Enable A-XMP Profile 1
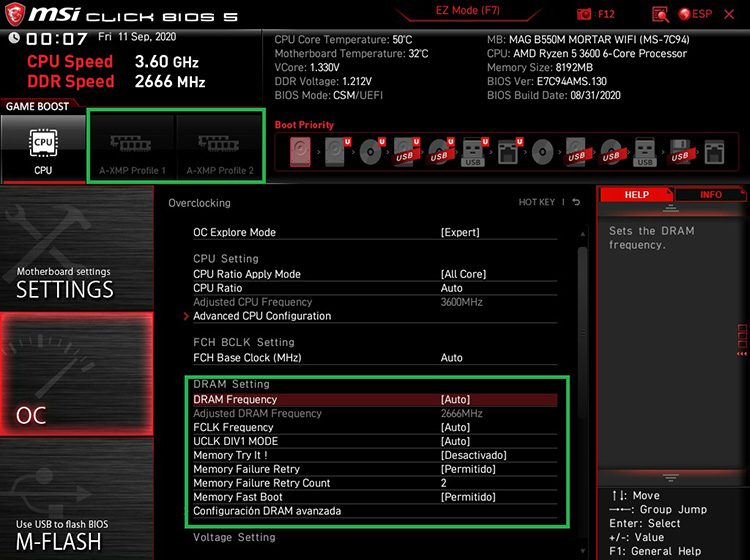Viewport: 750px width, 560px height. (x=132, y=148)
